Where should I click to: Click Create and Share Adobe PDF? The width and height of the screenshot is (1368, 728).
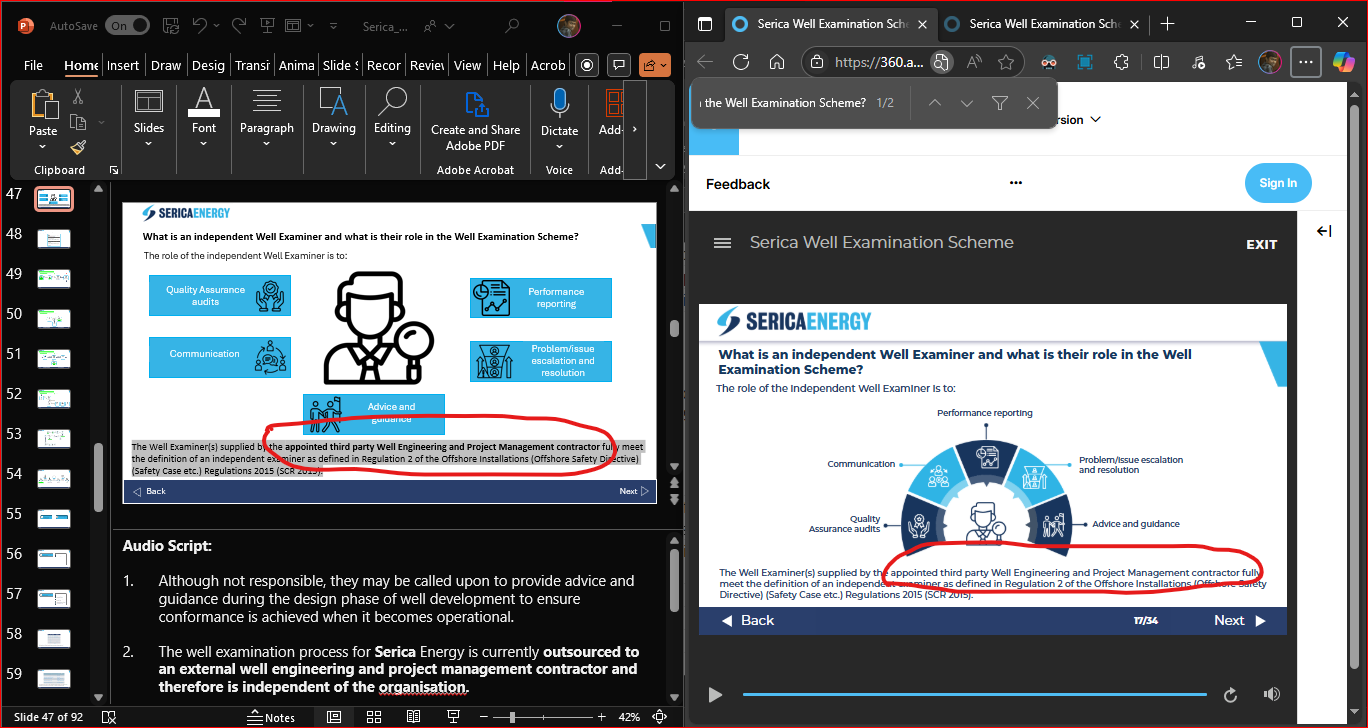coord(475,120)
